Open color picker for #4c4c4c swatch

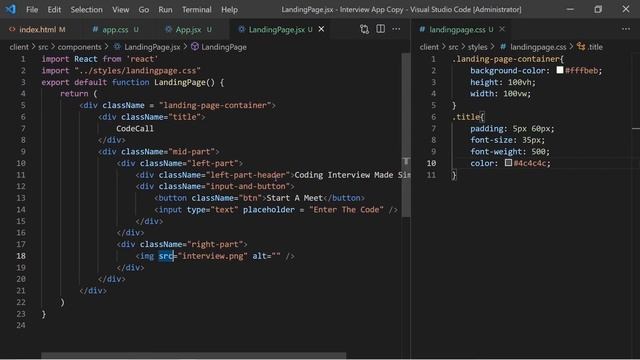click(508, 162)
